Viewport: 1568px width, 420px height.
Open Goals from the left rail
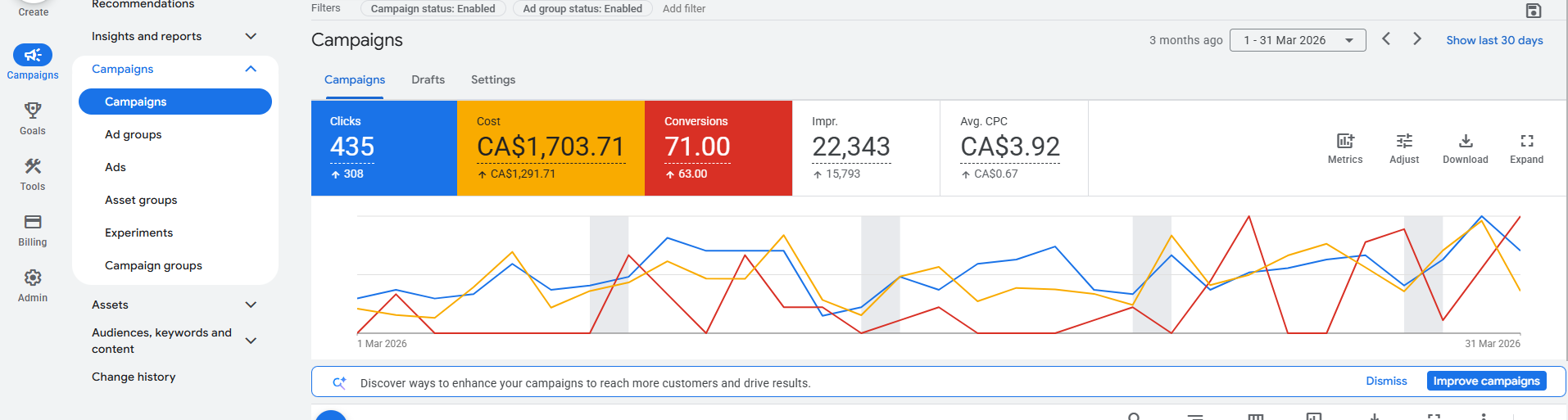coord(33,119)
